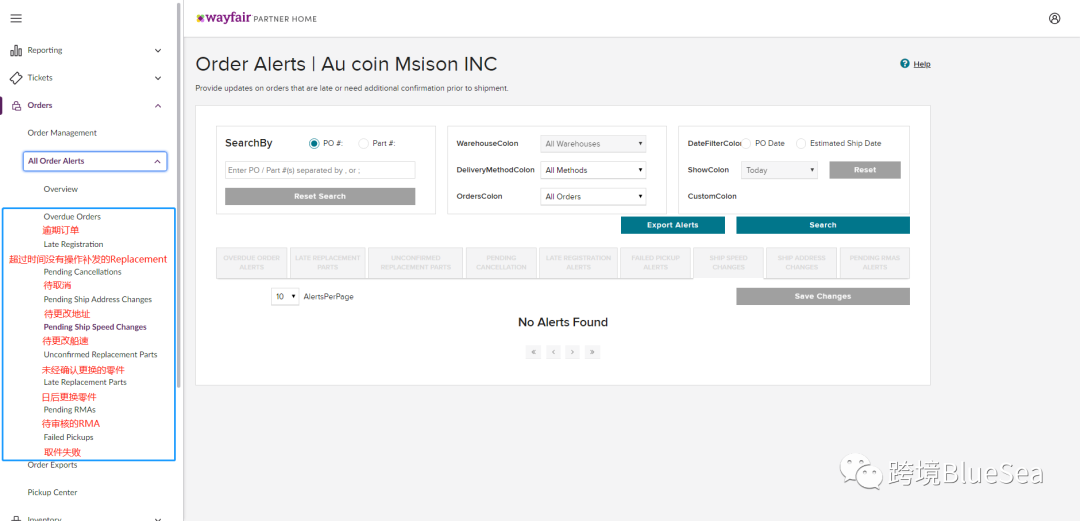Open Order Management in sidebar

click(x=62, y=133)
